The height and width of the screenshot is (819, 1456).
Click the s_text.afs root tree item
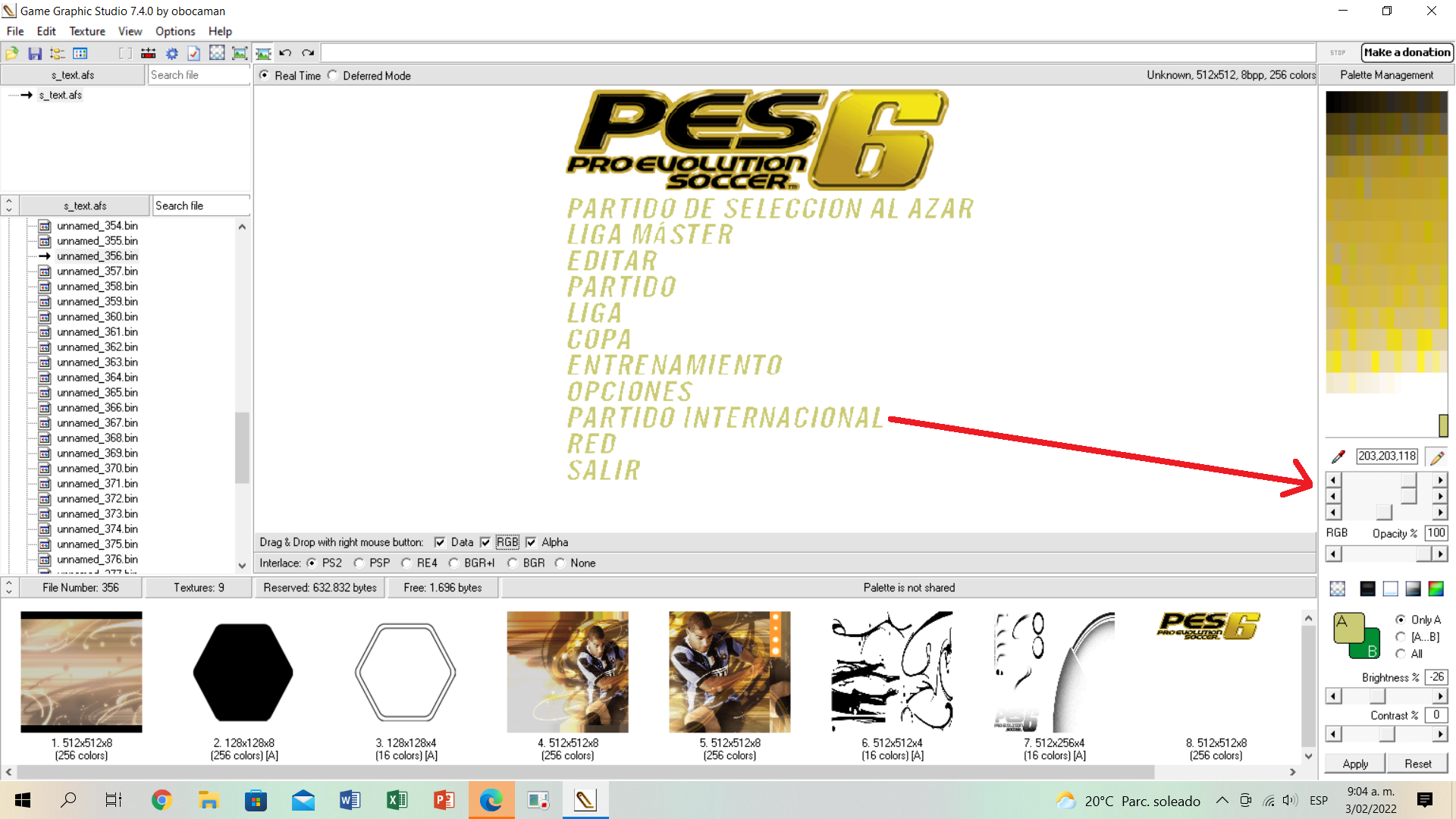click(60, 95)
